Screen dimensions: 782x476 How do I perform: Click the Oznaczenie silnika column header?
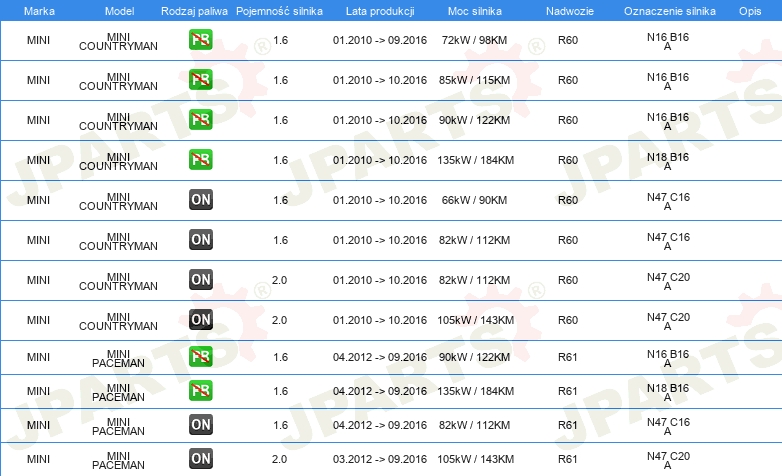pyautogui.click(x=669, y=11)
